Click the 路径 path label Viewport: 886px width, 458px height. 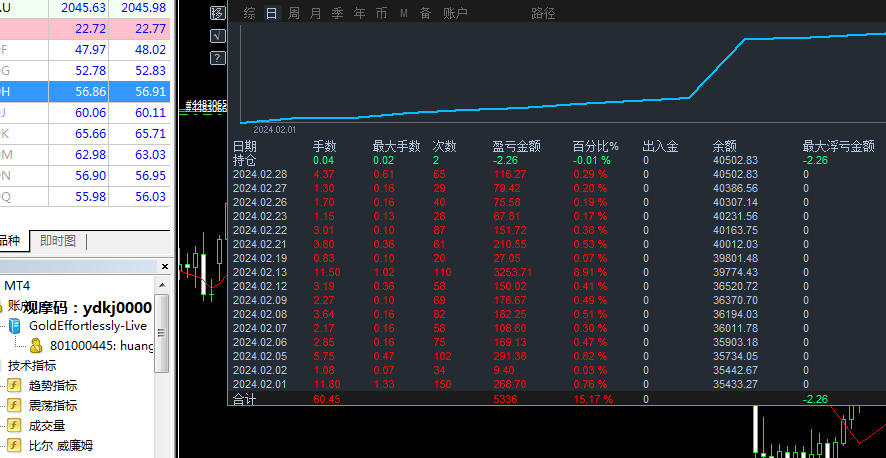(x=544, y=14)
